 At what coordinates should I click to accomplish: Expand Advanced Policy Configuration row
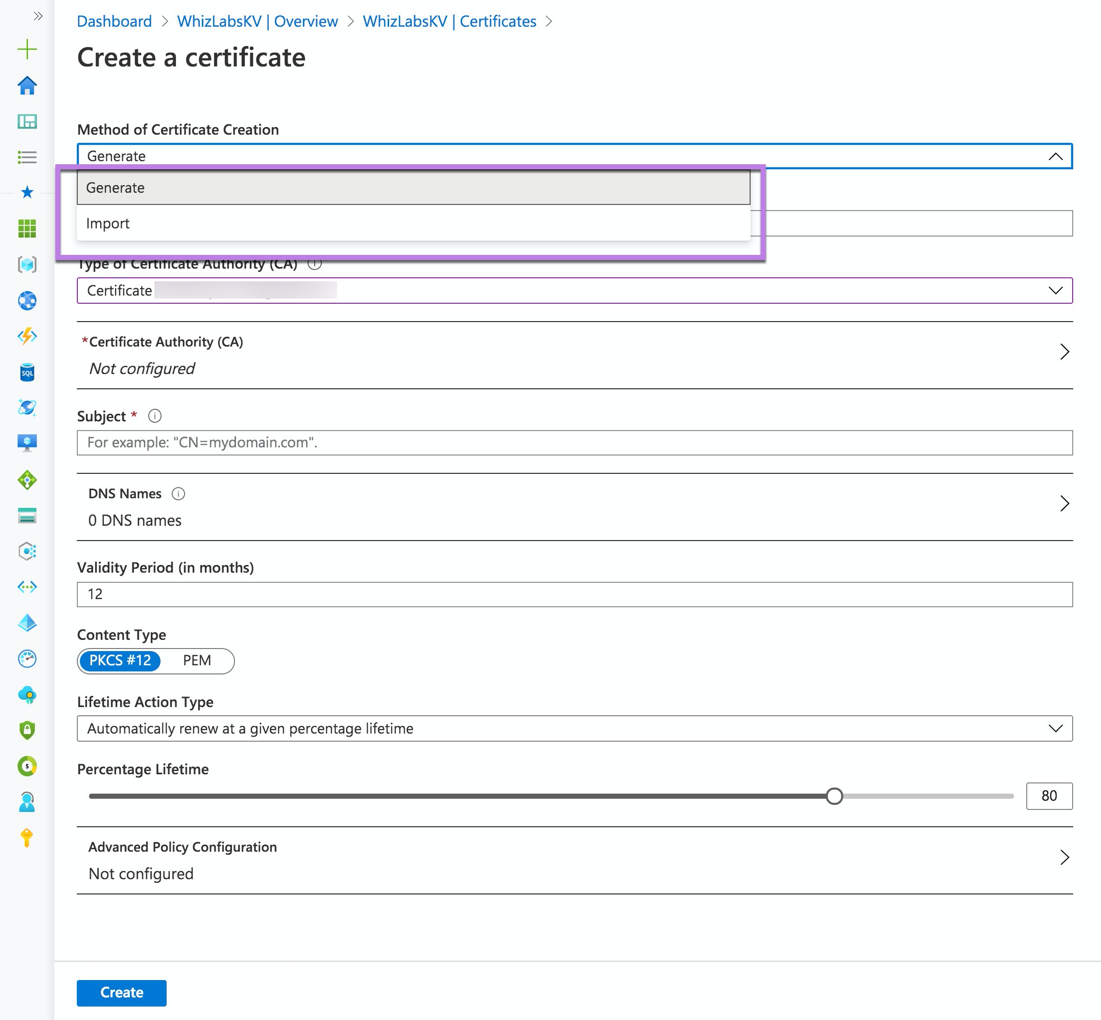574,860
